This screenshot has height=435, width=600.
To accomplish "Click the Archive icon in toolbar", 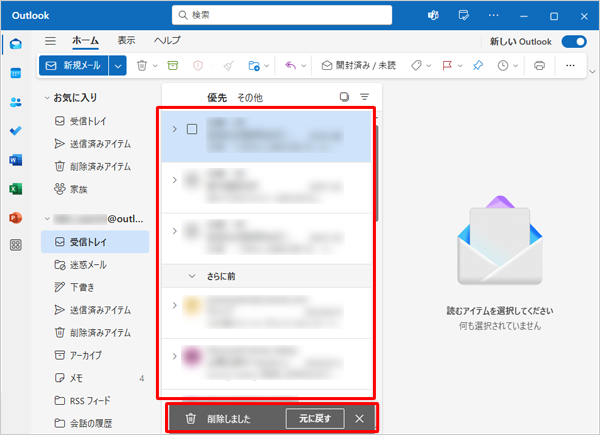I will (173, 65).
